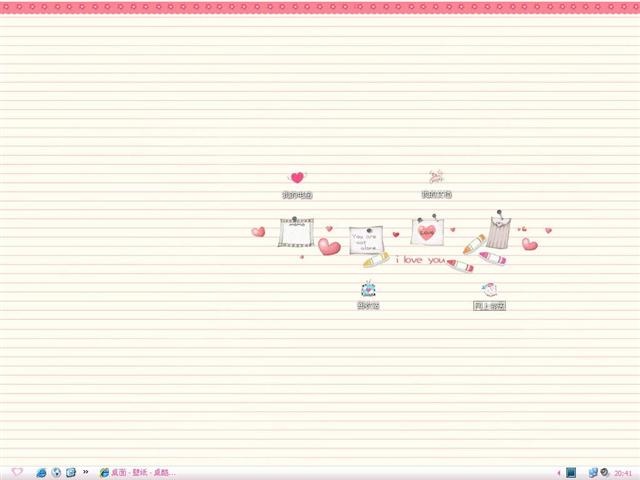Click the globe icon in Quick Launch
Screen dimensions: 640x480
(x=56, y=473)
